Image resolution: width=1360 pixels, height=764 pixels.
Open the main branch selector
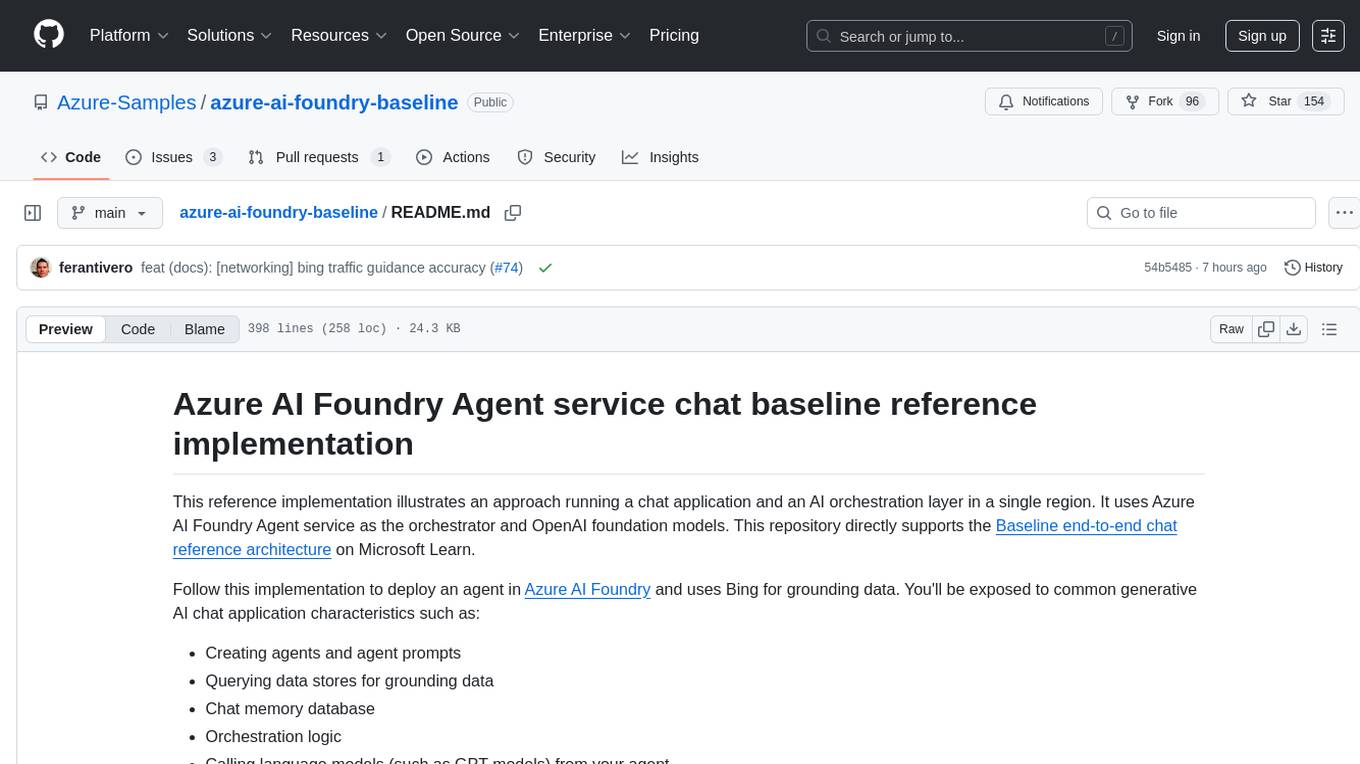(109, 213)
